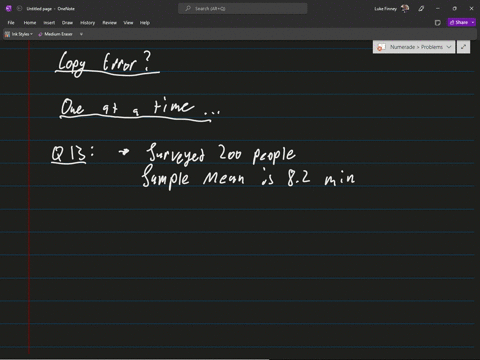
Task: Click the notebook icon beside Numerade
Action: (381, 47)
